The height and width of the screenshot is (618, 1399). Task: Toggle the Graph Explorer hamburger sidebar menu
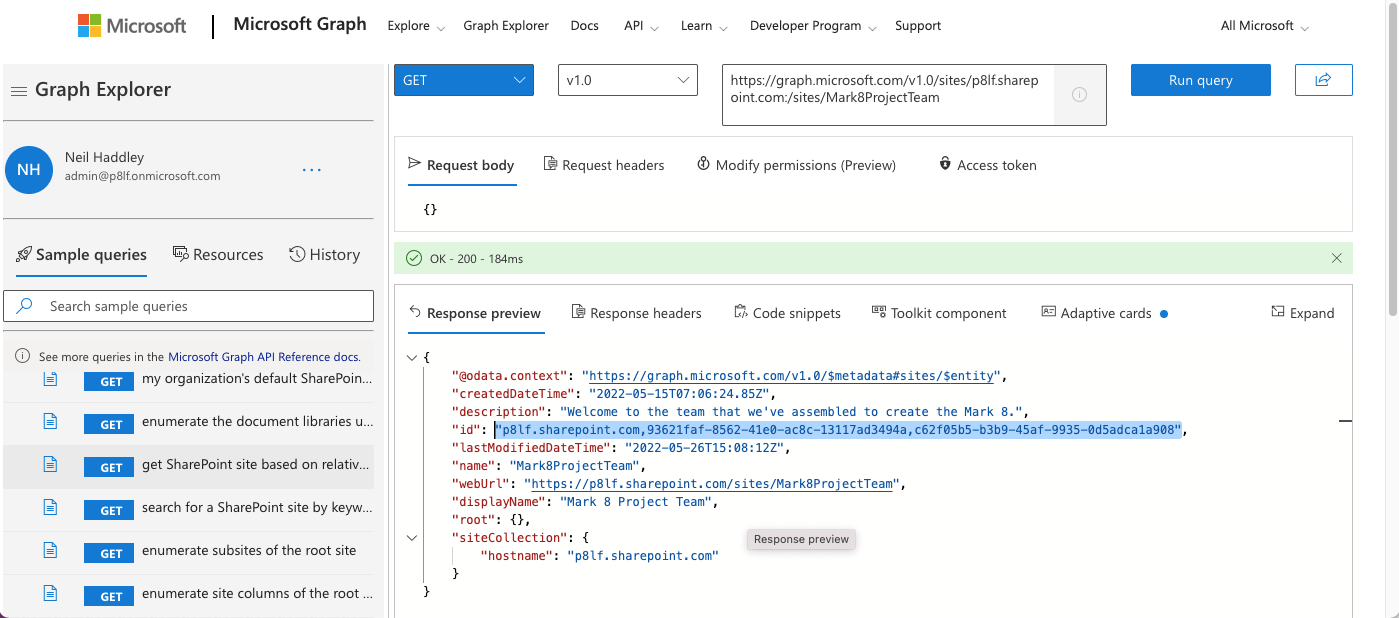(x=18, y=91)
